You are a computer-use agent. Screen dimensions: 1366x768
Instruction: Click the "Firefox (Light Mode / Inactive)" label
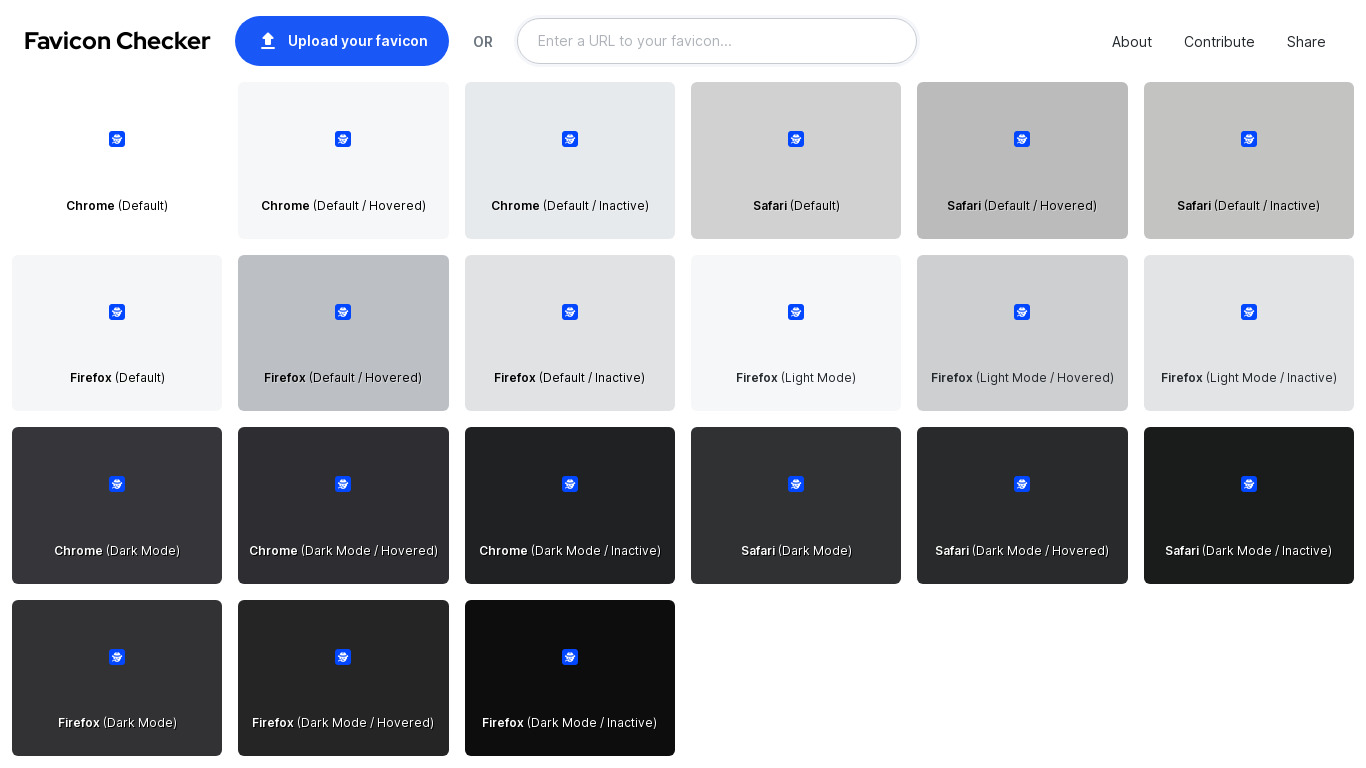(1249, 378)
